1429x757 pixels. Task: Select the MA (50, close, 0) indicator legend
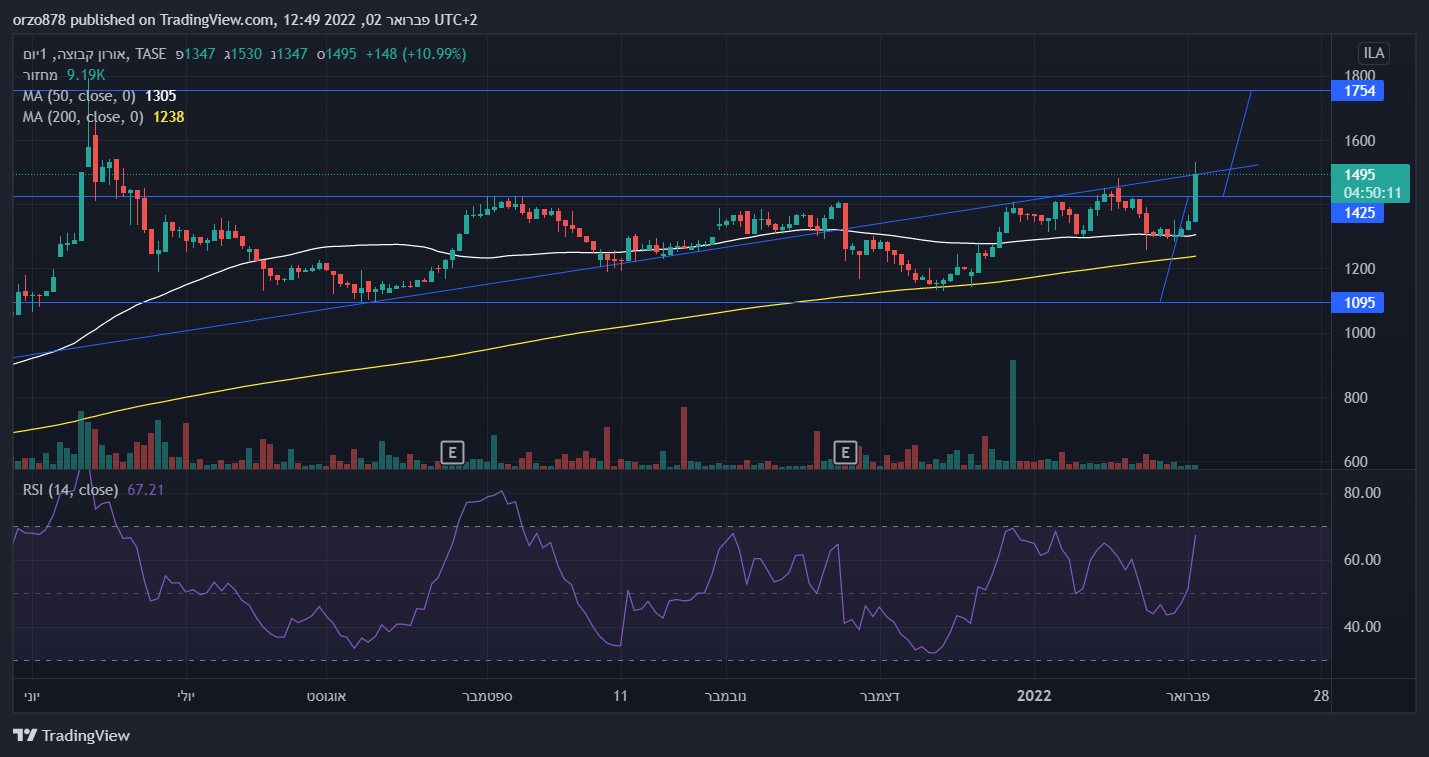pyautogui.click(x=80, y=96)
